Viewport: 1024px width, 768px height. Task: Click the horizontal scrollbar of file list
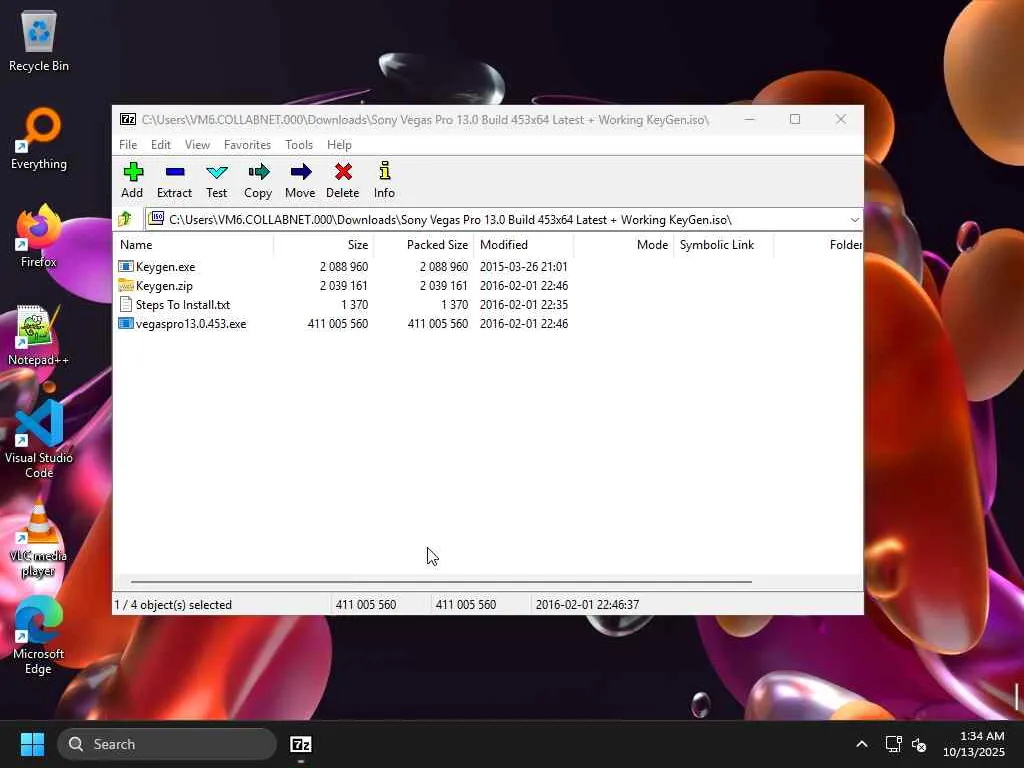[x=441, y=581]
